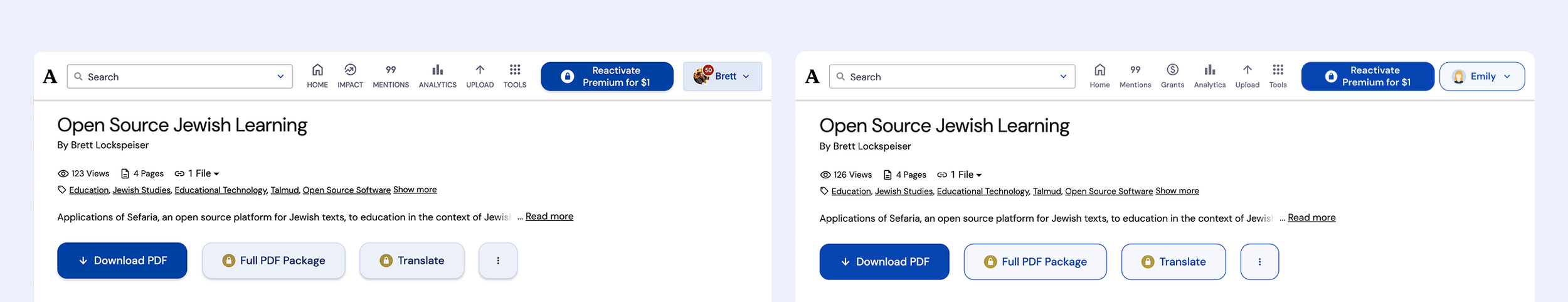Image resolution: width=1568 pixels, height=302 pixels.
Task: Open Emily account menu
Action: (x=1482, y=77)
